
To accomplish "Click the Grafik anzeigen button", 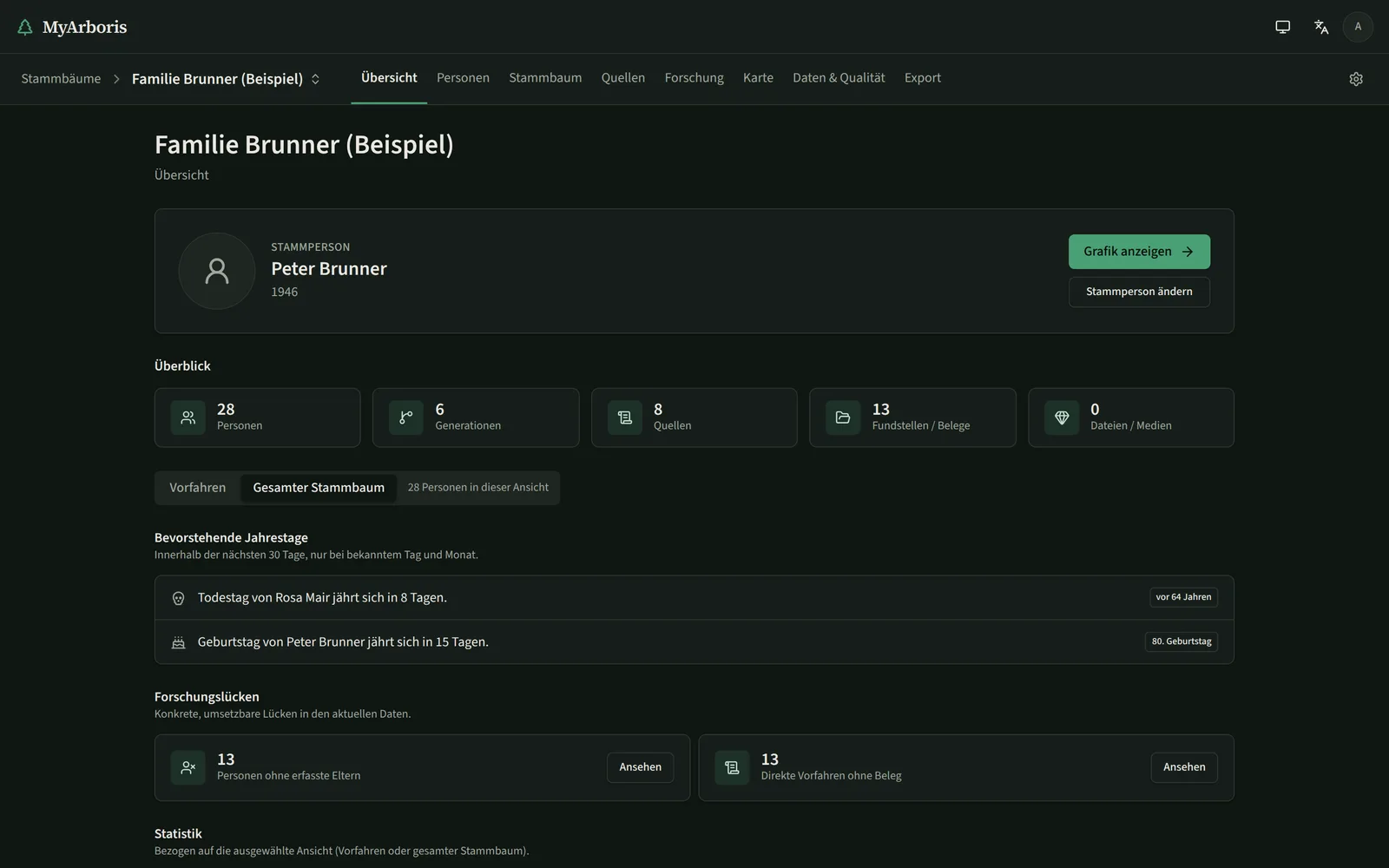I will [x=1139, y=252].
